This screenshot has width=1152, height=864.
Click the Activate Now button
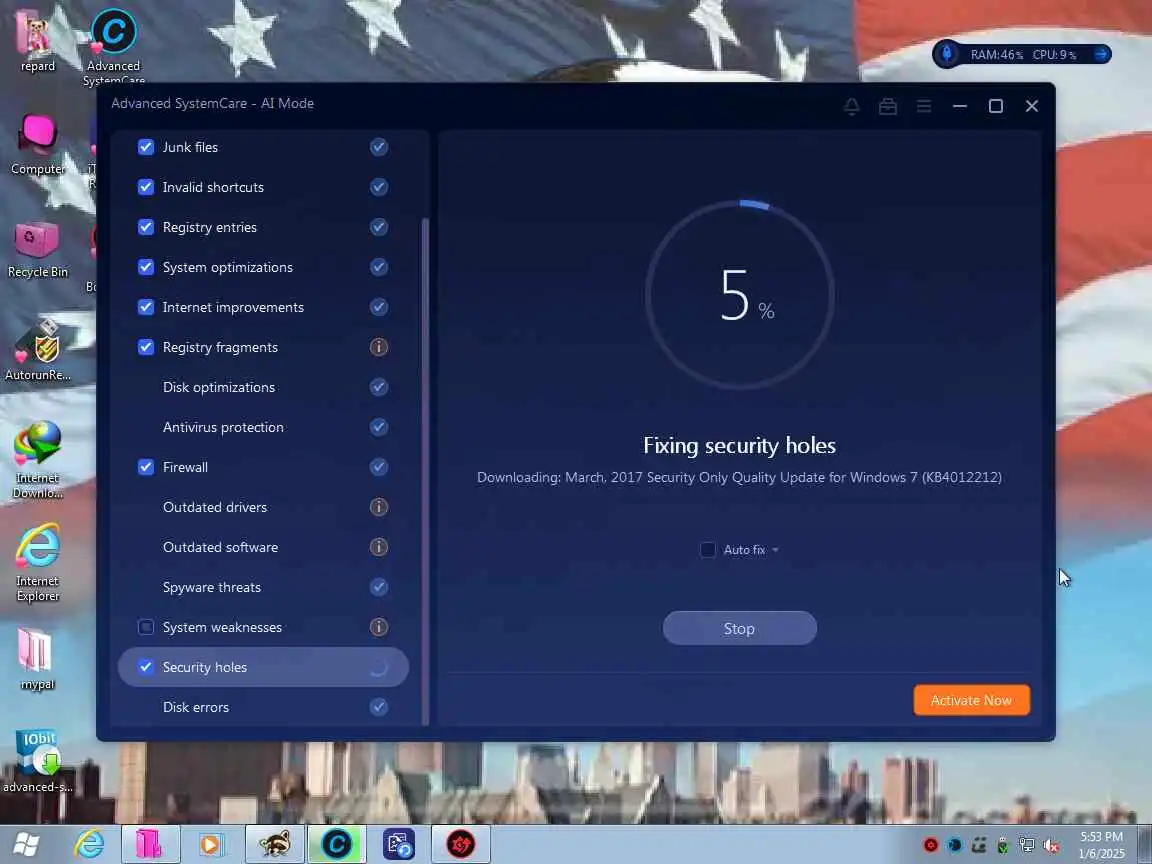point(971,700)
